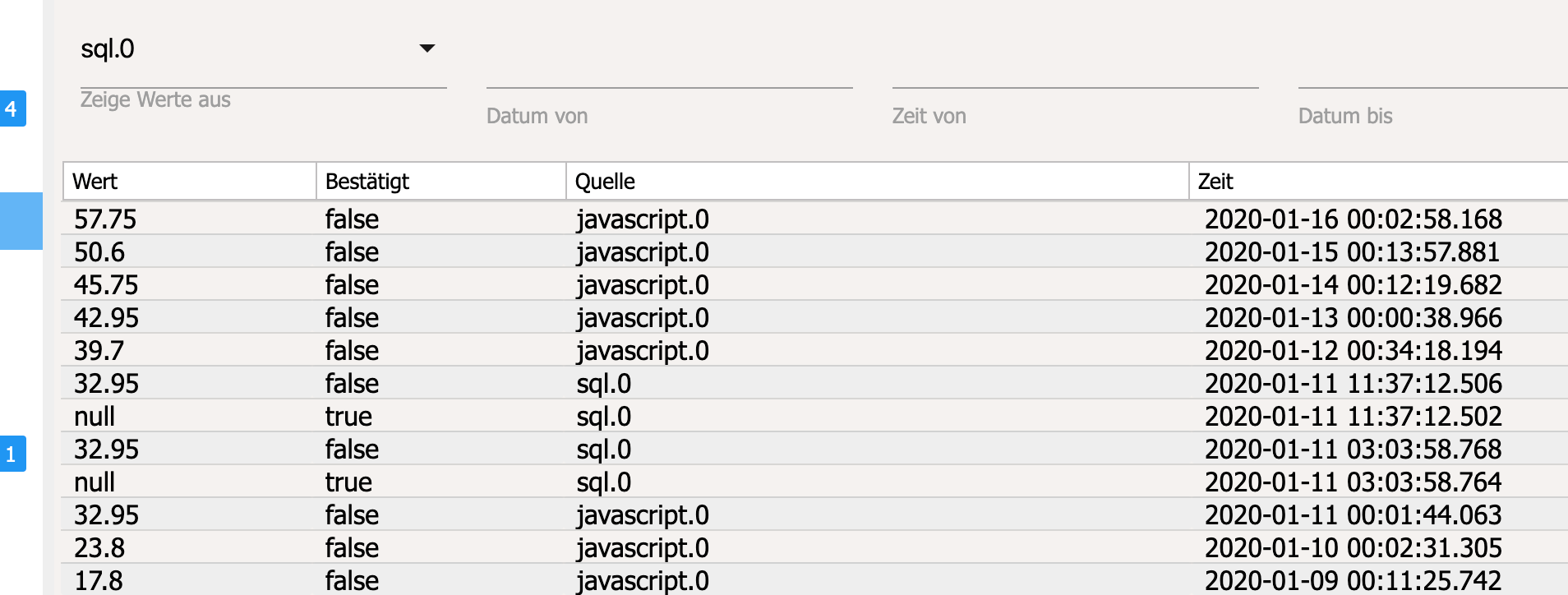Viewport: 1568px width, 595px height.
Task: Click the Datum bis date field
Action: (1432, 72)
